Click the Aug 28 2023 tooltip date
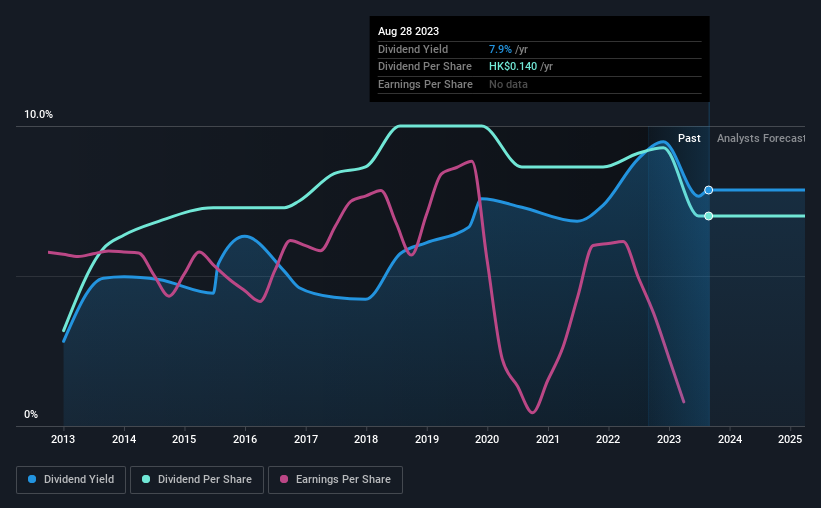Screen dimensions: 821x508 tap(408, 31)
